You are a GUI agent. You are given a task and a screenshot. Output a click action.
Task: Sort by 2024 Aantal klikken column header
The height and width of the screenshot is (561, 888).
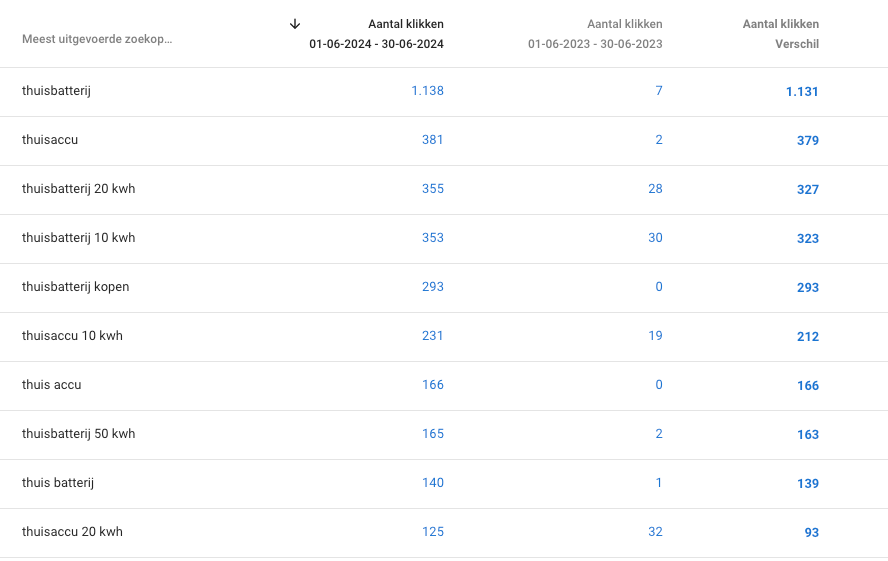click(x=376, y=34)
